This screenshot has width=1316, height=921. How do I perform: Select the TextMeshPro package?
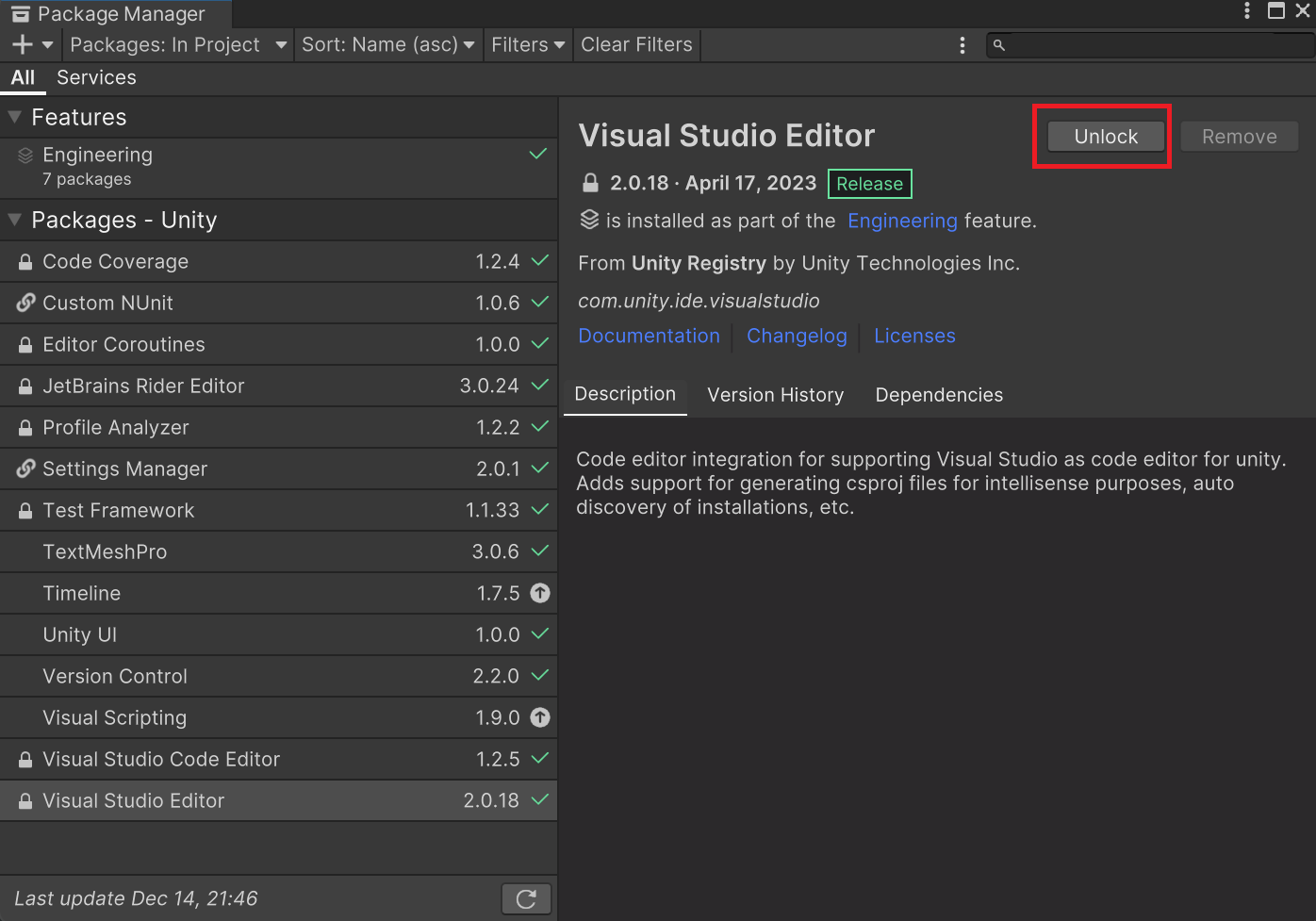click(x=278, y=552)
